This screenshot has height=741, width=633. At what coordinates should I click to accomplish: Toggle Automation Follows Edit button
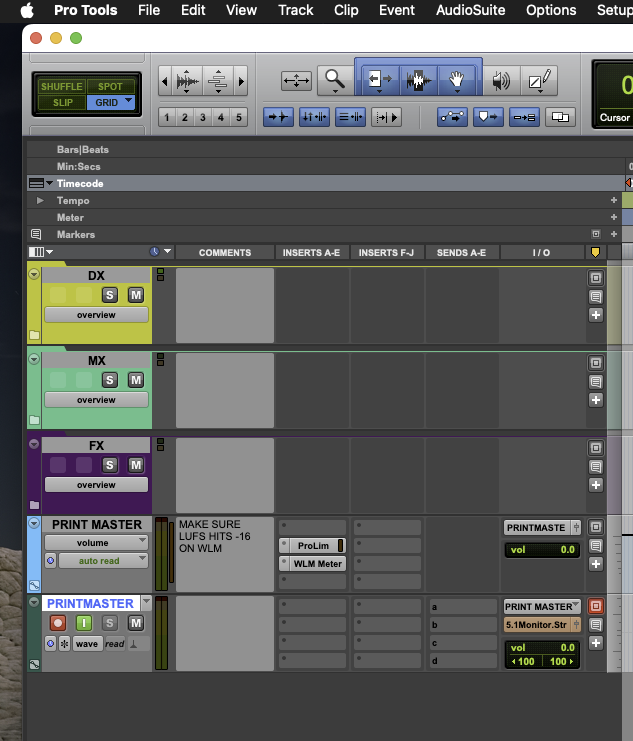(452, 117)
